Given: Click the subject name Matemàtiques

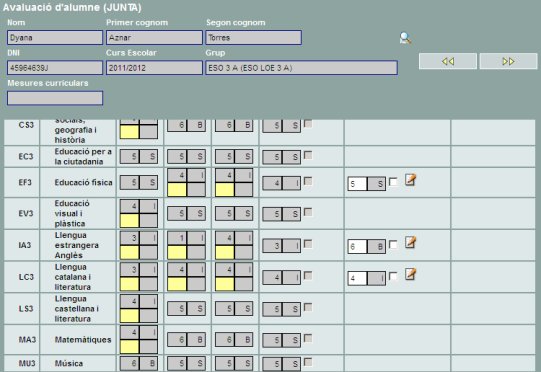Looking at the screenshot, I should [x=83, y=340].
